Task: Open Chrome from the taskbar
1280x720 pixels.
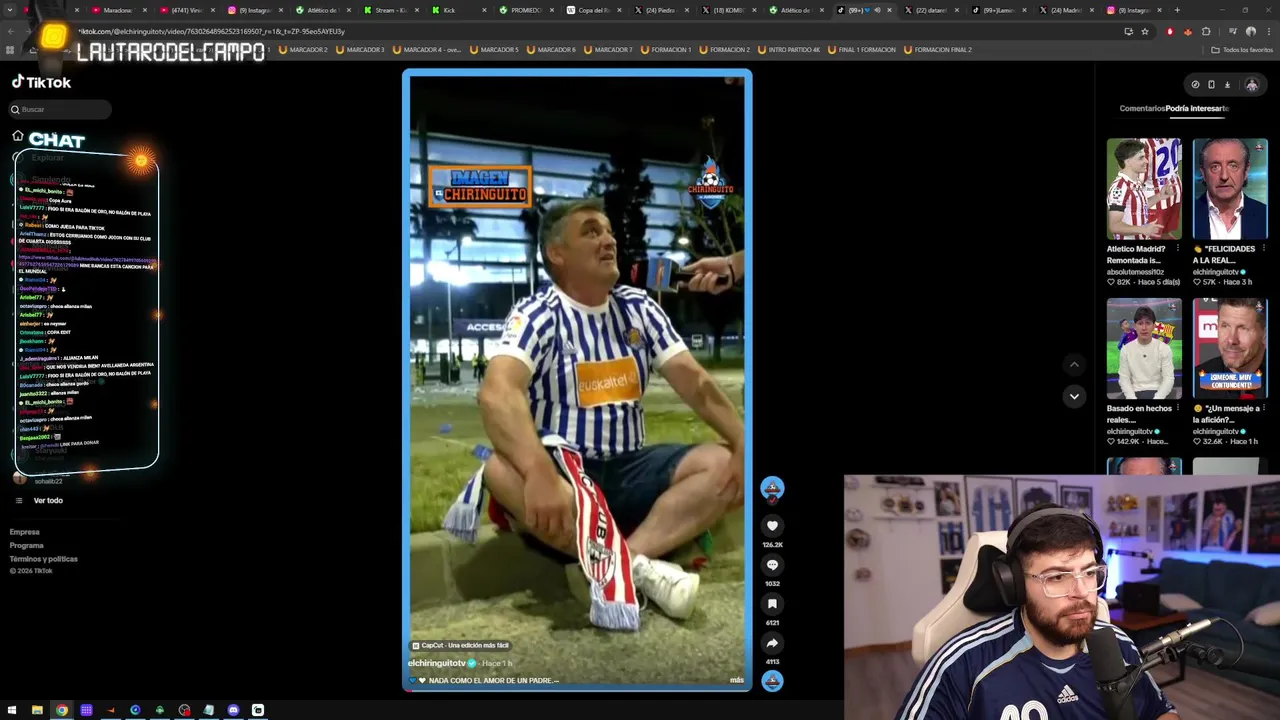Action: (62, 710)
